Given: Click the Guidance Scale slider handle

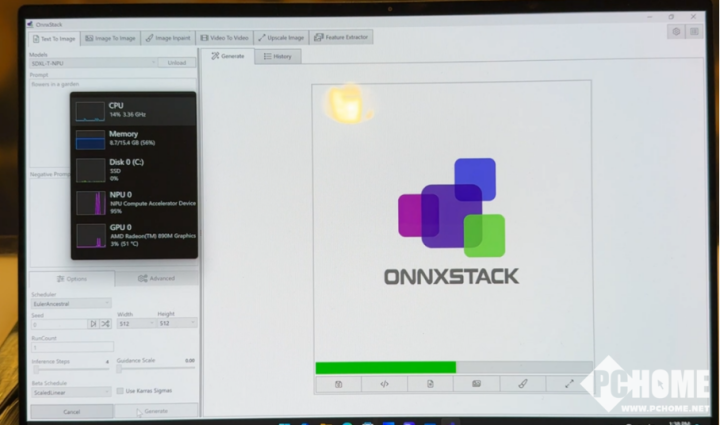Looking at the screenshot, I should (x=119, y=369).
